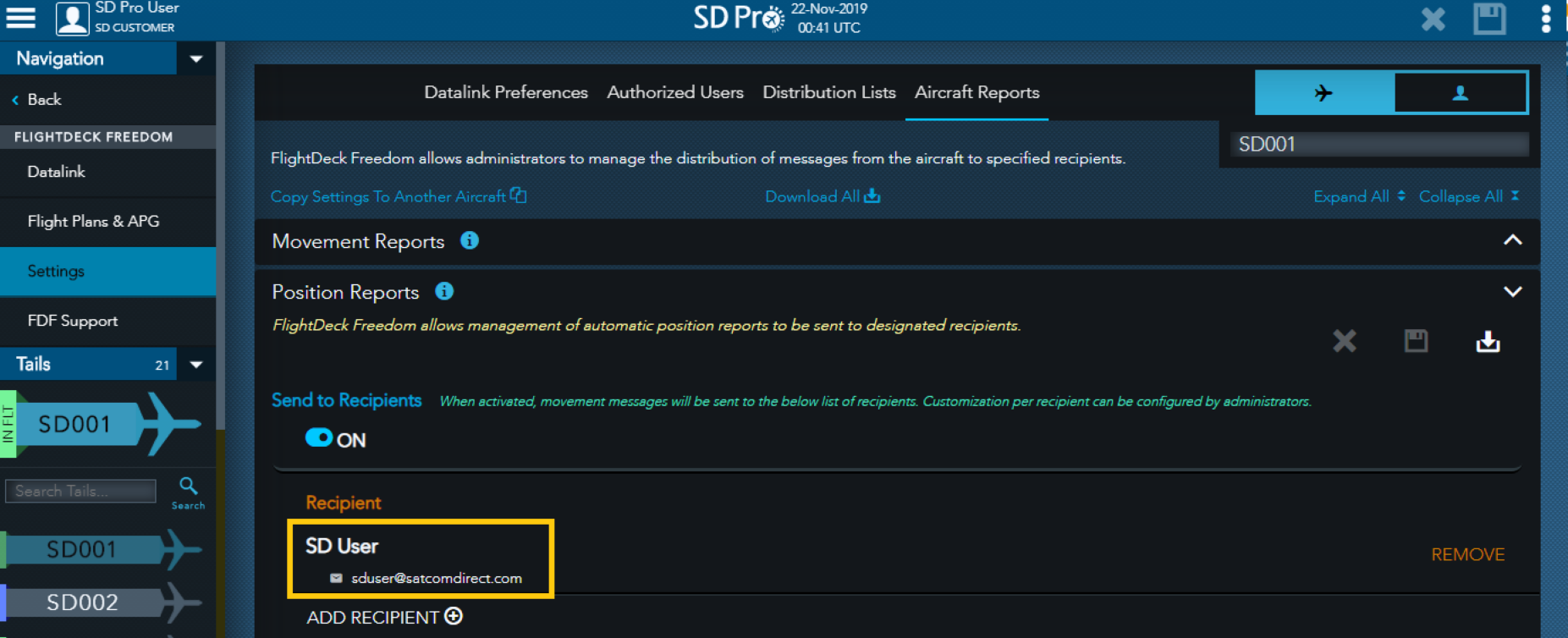Click the sduser@satcomdirect.com email address
This screenshot has width=1568, height=638.
click(437, 578)
